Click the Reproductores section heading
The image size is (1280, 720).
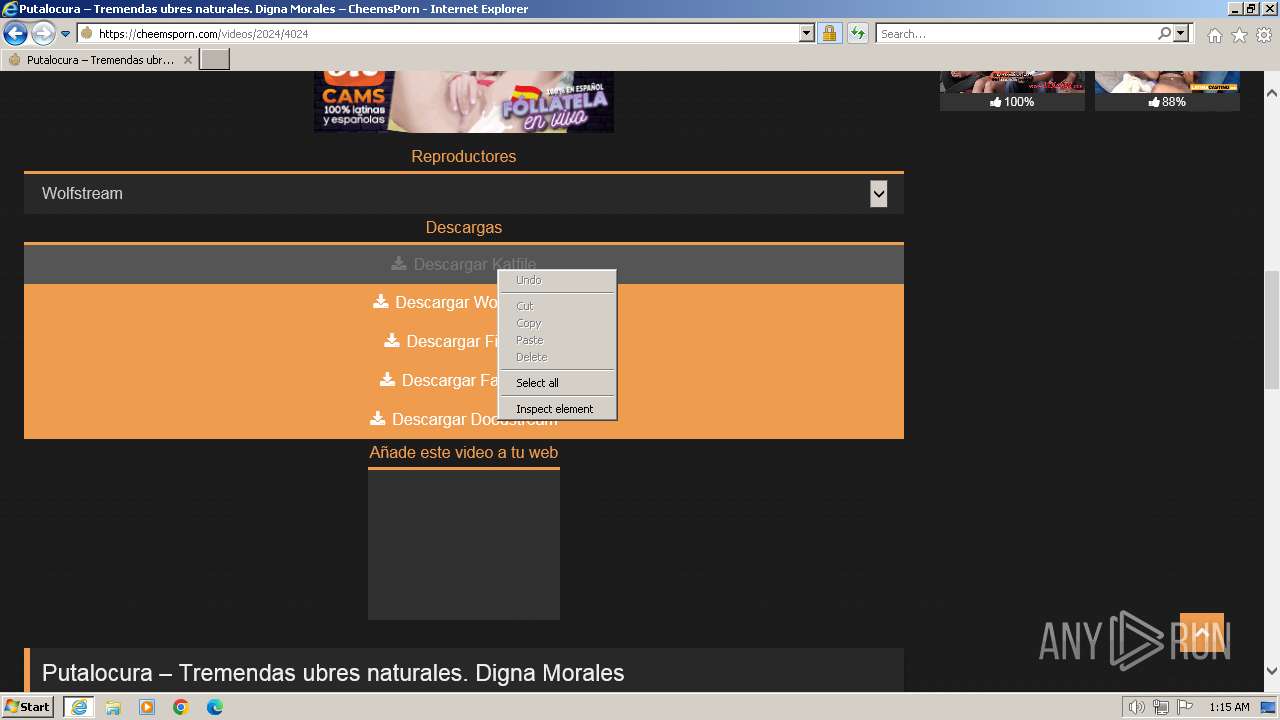464,156
